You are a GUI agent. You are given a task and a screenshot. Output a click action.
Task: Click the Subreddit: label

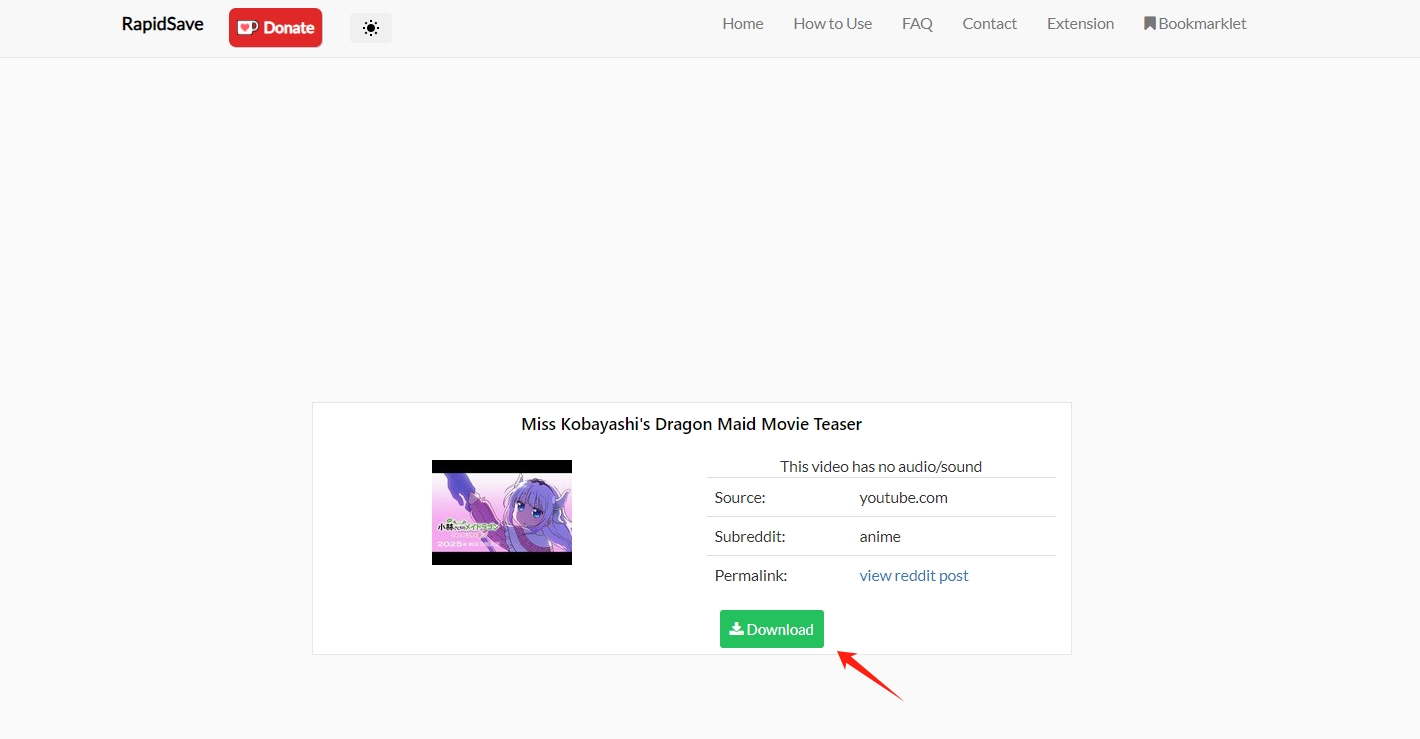(750, 537)
